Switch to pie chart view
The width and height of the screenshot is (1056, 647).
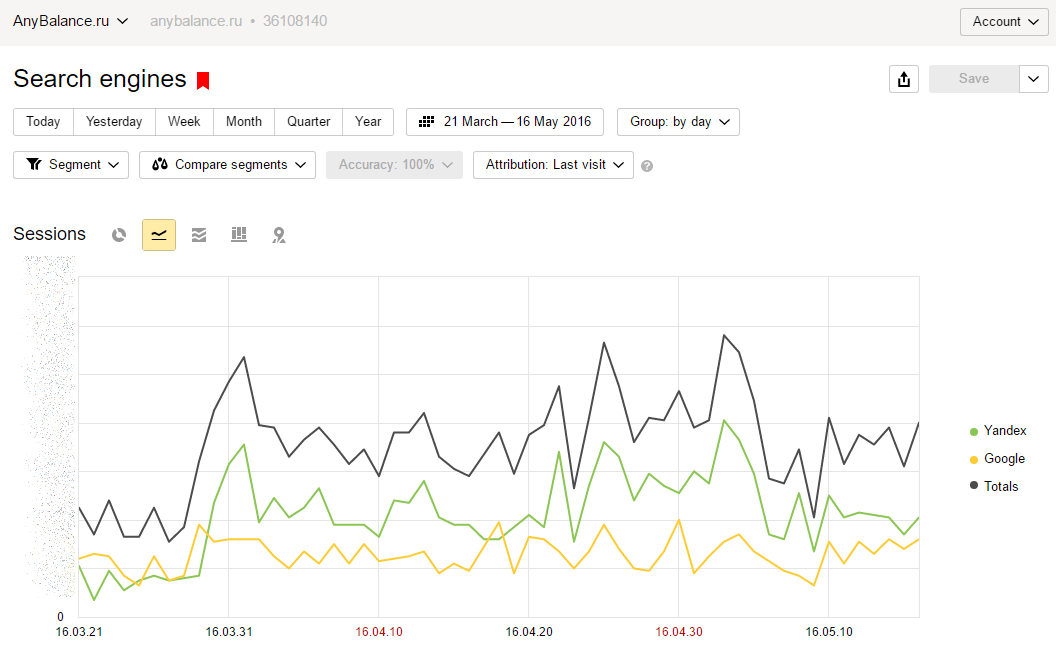(119, 235)
